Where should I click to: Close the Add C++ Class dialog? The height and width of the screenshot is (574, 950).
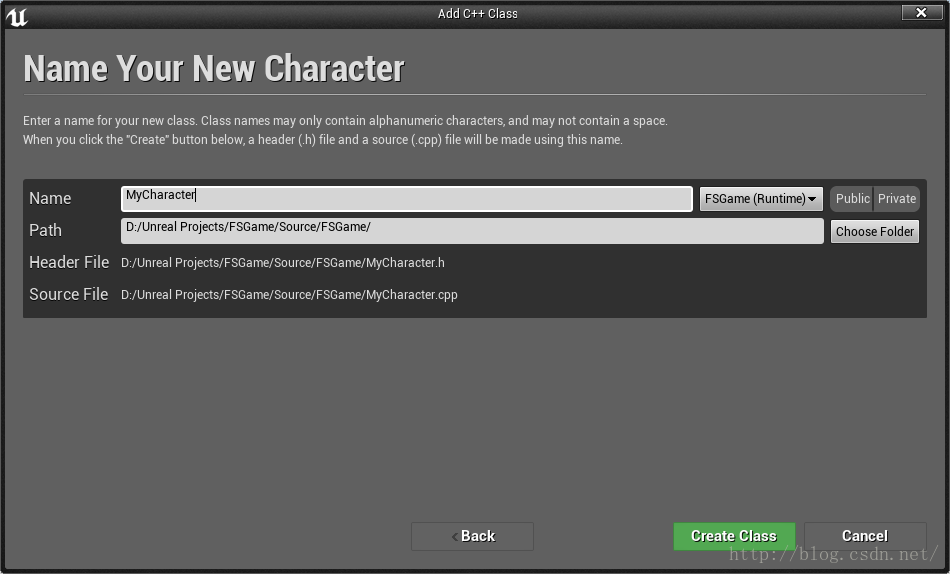922,12
